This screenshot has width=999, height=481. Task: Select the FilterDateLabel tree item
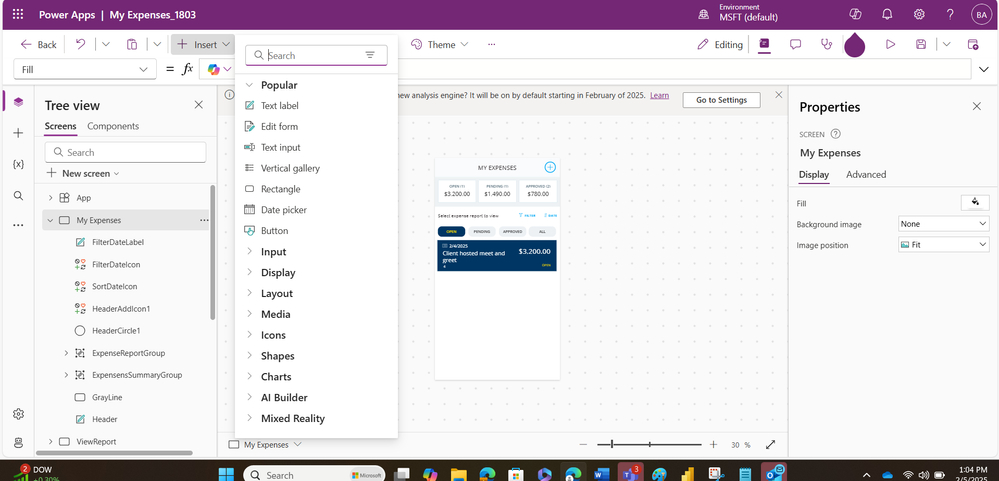(x=118, y=242)
